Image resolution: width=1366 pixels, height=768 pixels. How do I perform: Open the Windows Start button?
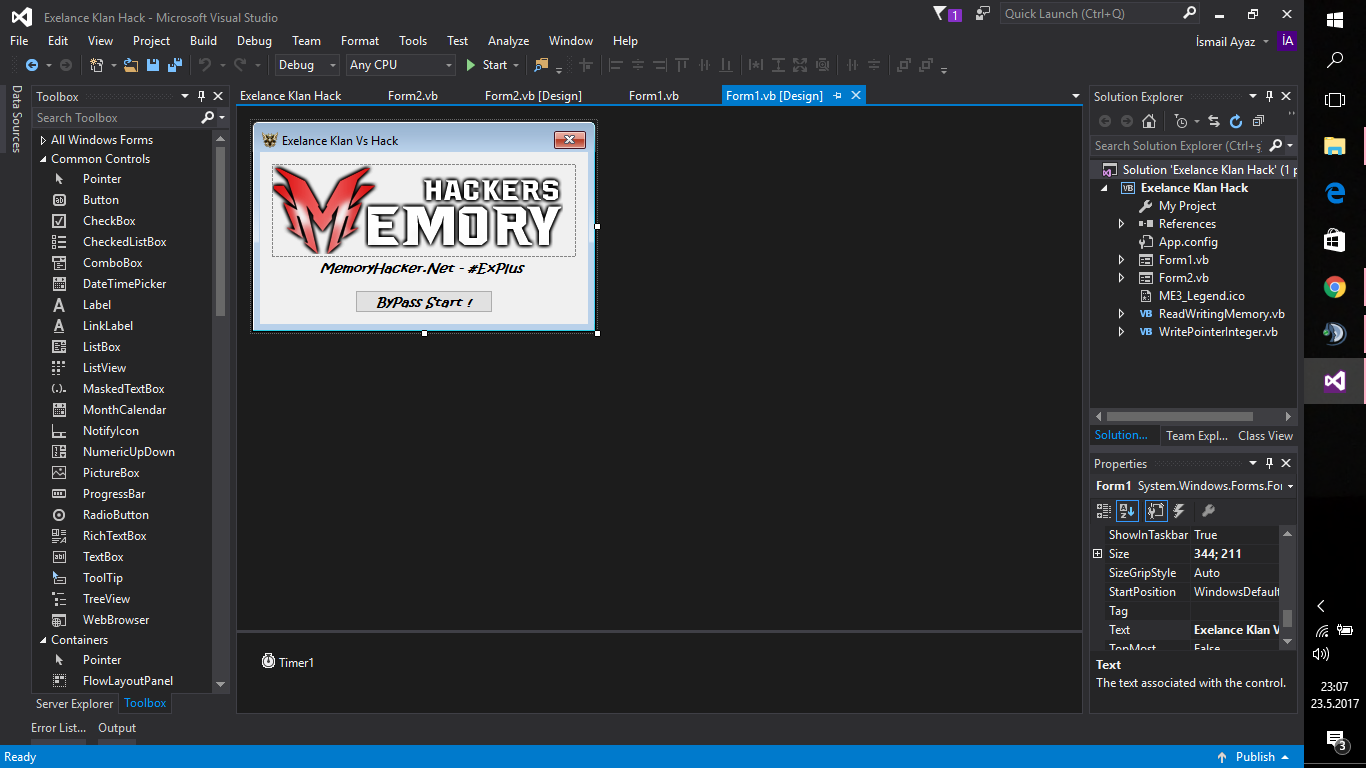pyautogui.click(x=1335, y=20)
